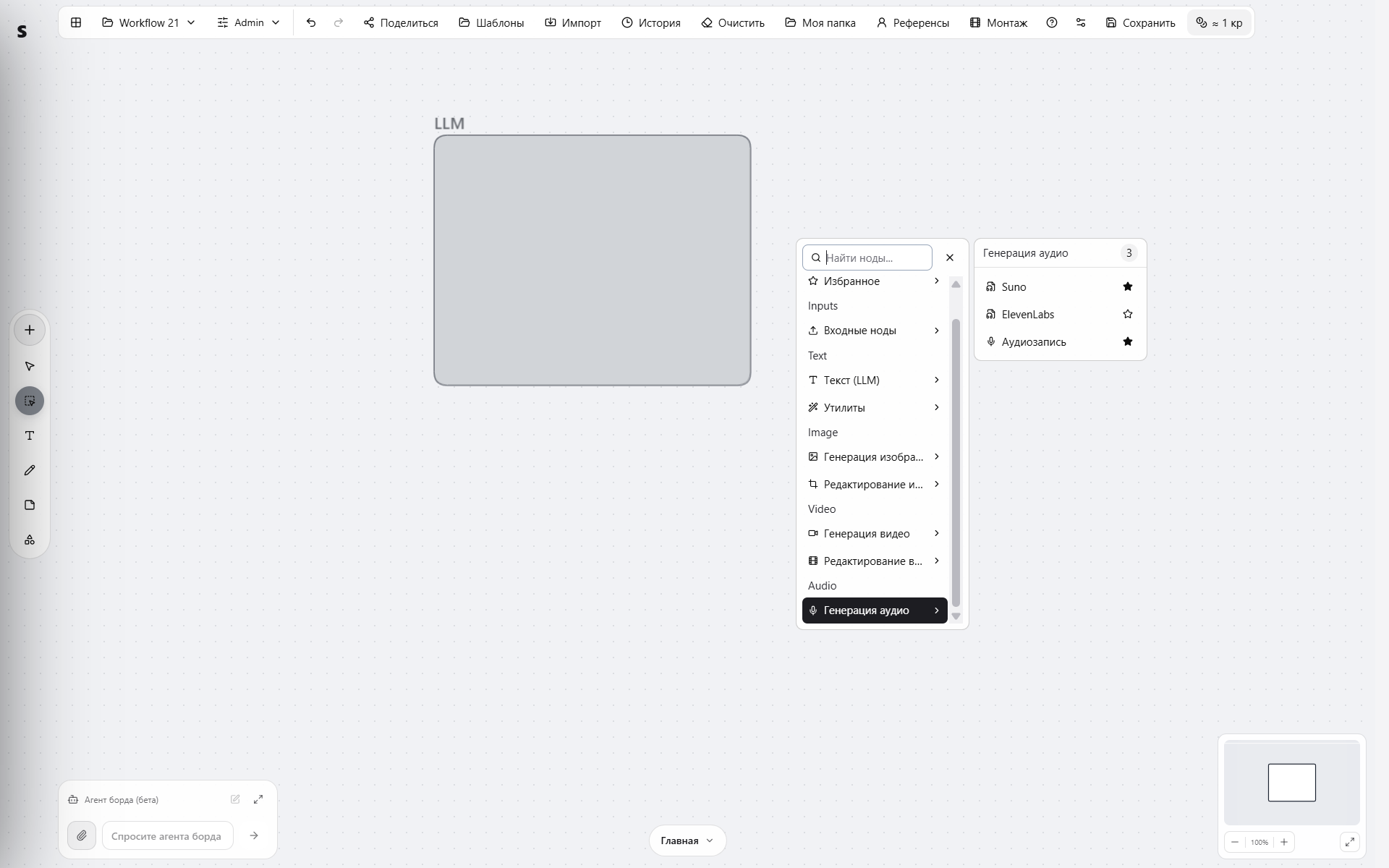Toggle favorite star for Suno
The height and width of the screenshot is (868, 1389).
(1127, 286)
